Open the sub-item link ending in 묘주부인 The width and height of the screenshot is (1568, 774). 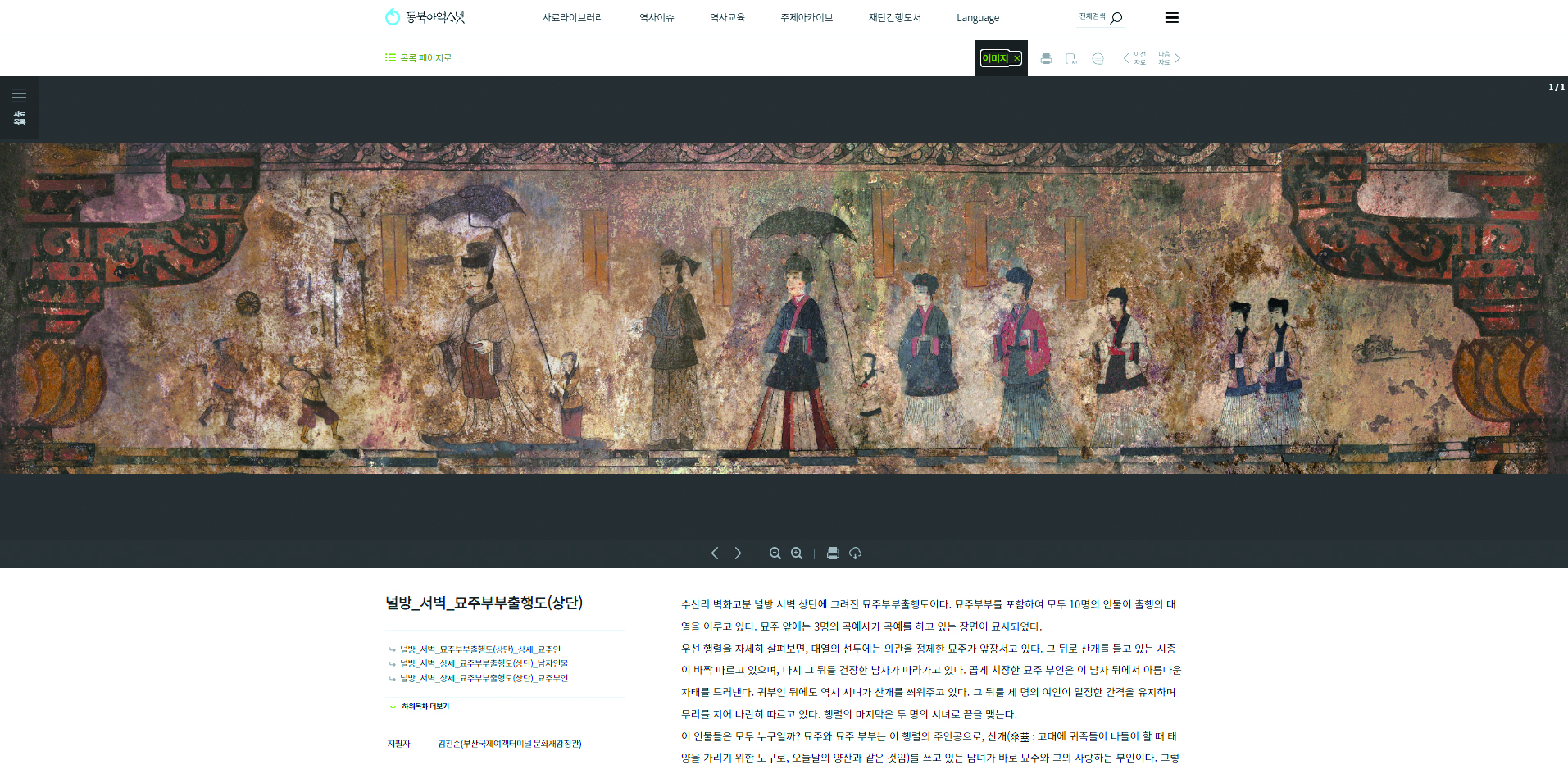484,678
